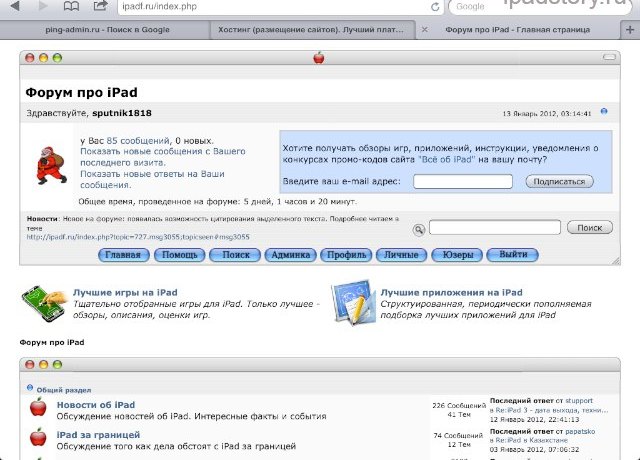Click the magnifier icon beside search field
640x460 pixels.
click(x=418, y=230)
